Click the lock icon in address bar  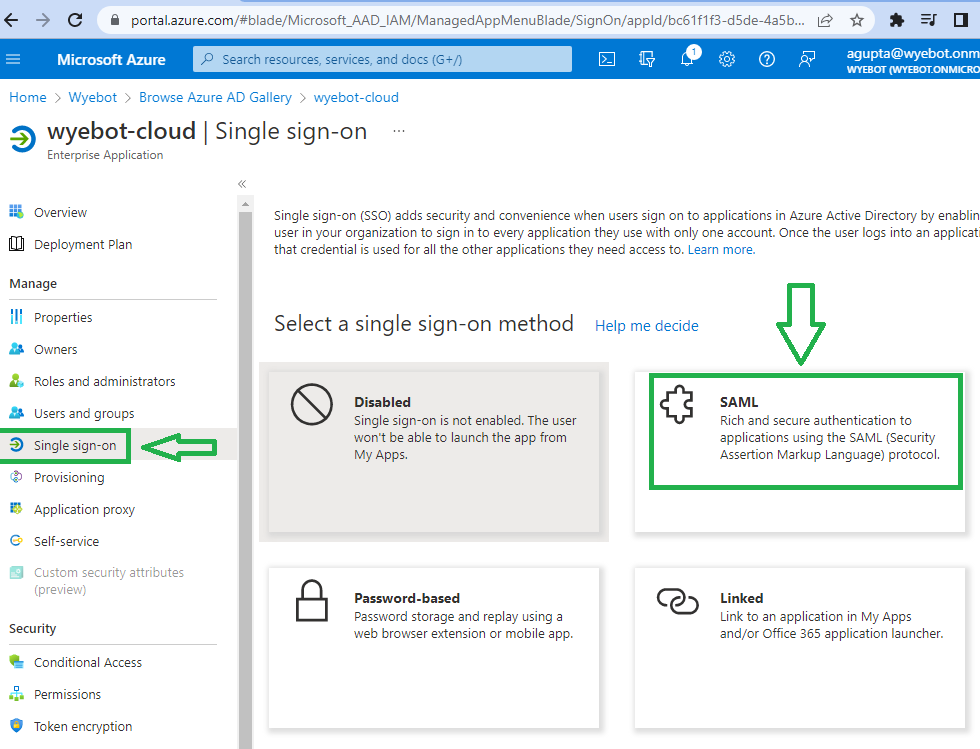[114, 20]
